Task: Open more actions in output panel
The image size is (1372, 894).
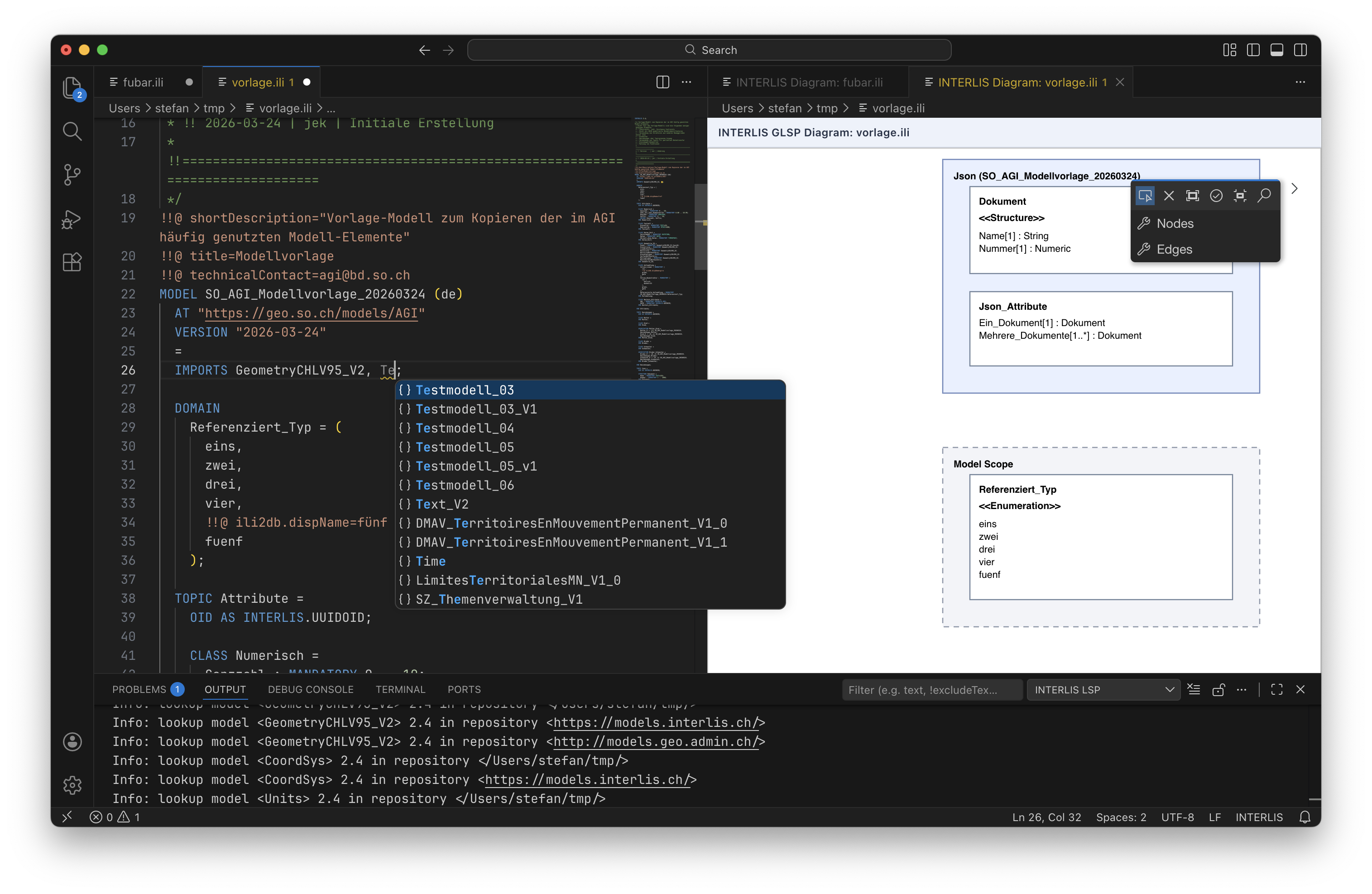Action: [x=1241, y=689]
